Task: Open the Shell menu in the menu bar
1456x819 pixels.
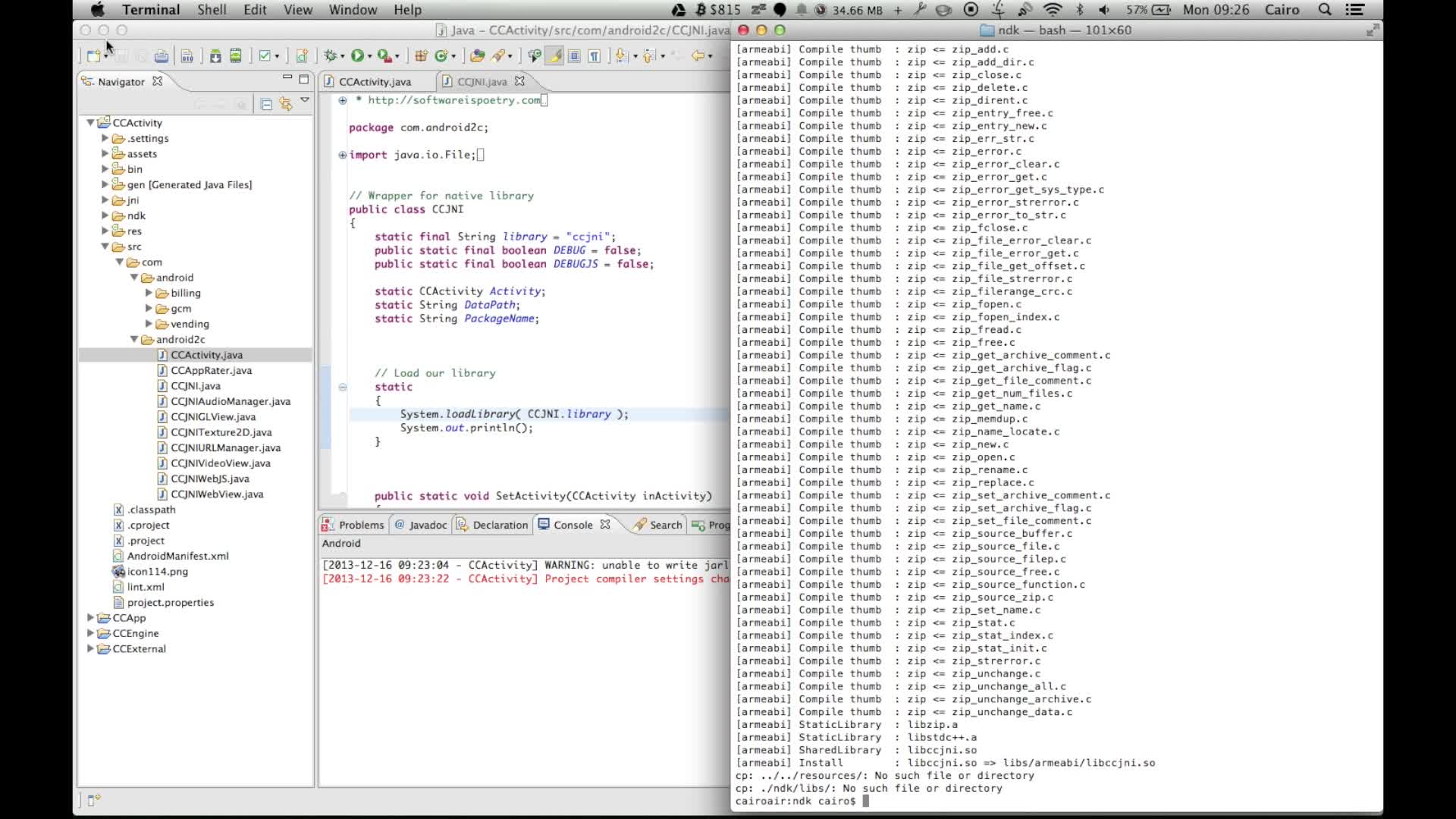Action: 212,10
